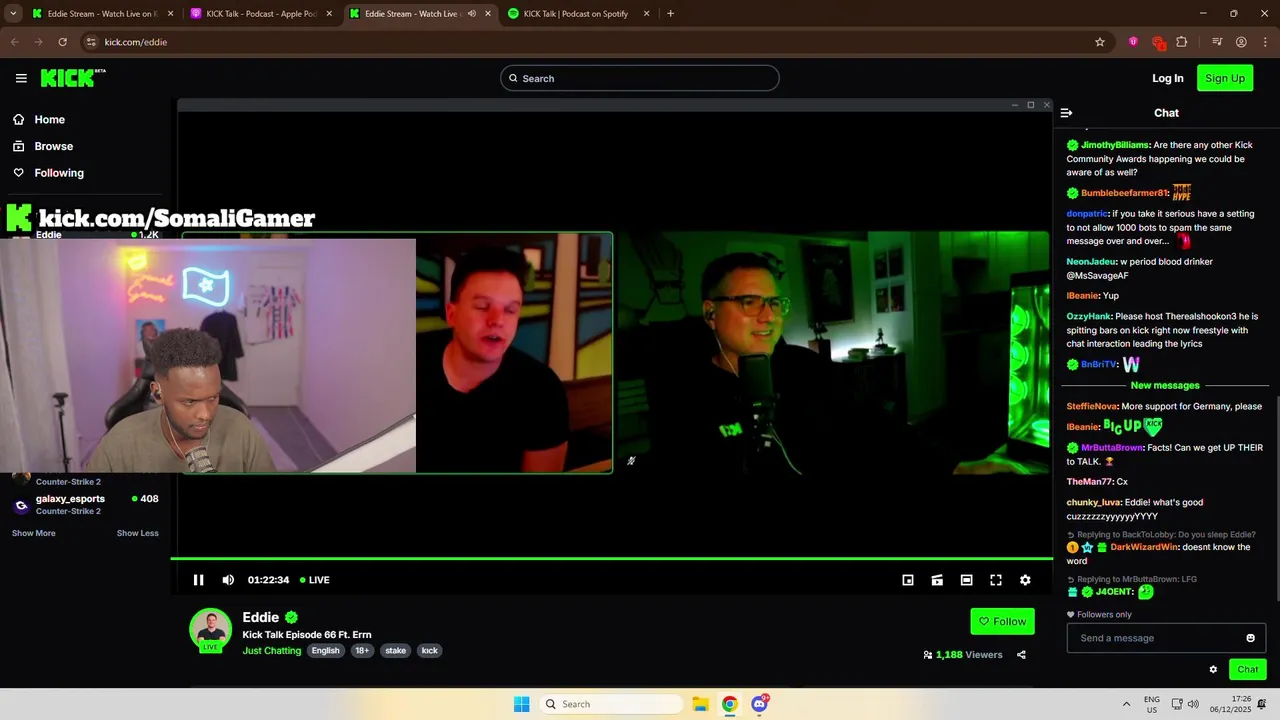Image resolution: width=1280 pixels, height=720 pixels.
Task: Switch to first Eddie Stream tab
Action: 103,14
